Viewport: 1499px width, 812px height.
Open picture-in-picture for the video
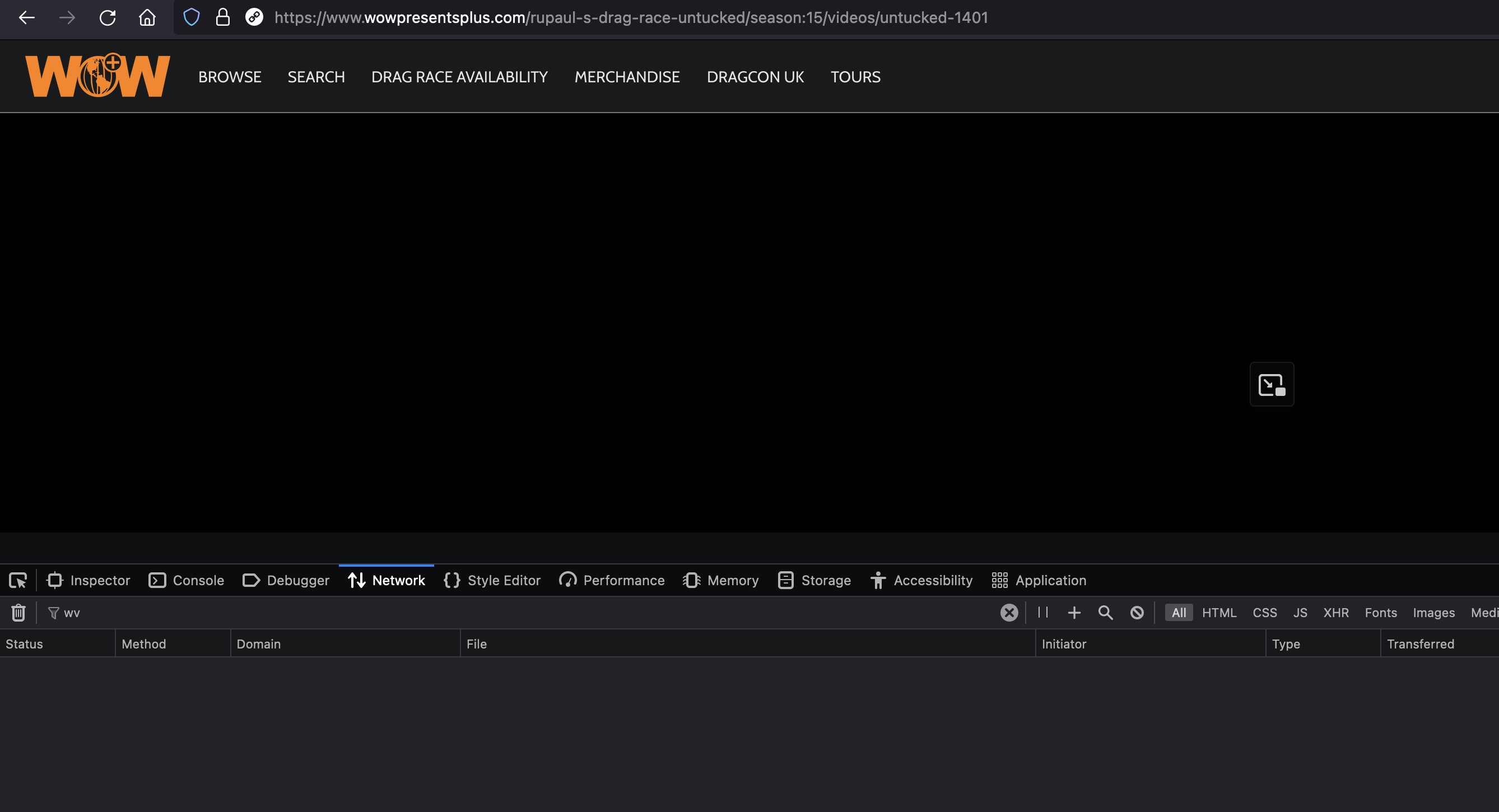tap(1272, 385)
